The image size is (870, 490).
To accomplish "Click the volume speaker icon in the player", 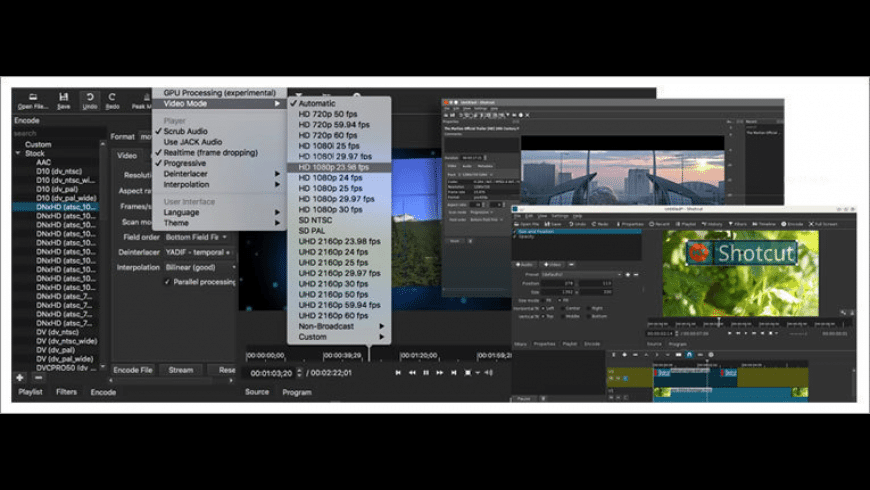I will [488, 372].
